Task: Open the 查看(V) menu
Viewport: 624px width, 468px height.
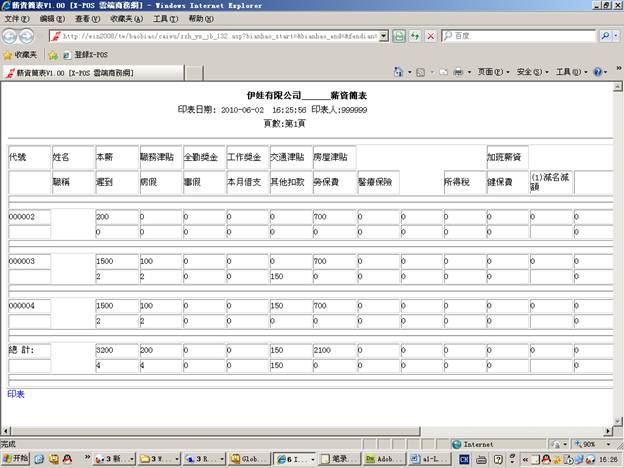Action: point(87,19)
